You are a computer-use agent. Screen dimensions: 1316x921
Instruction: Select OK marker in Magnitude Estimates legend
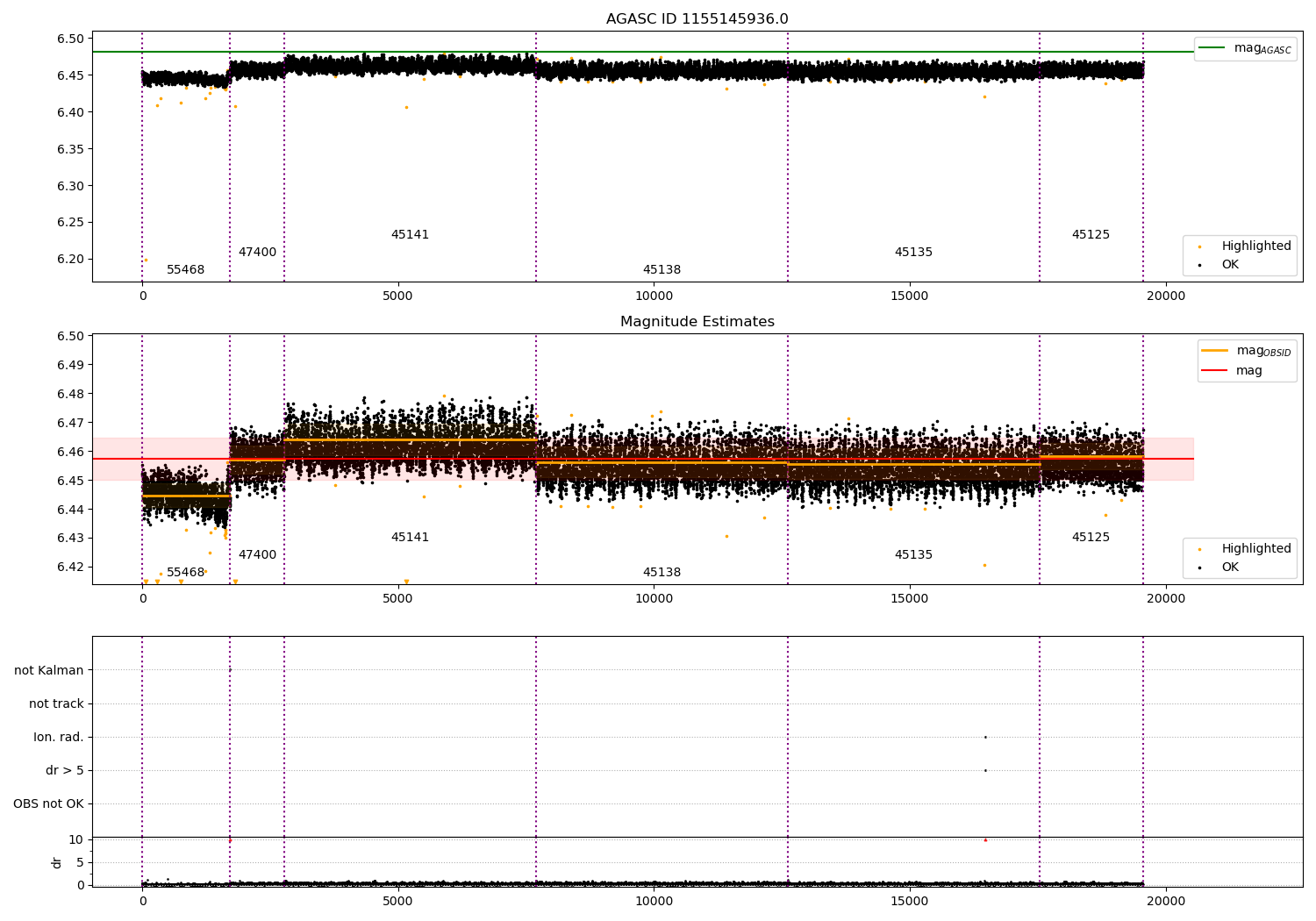(x=1199, y=568)
